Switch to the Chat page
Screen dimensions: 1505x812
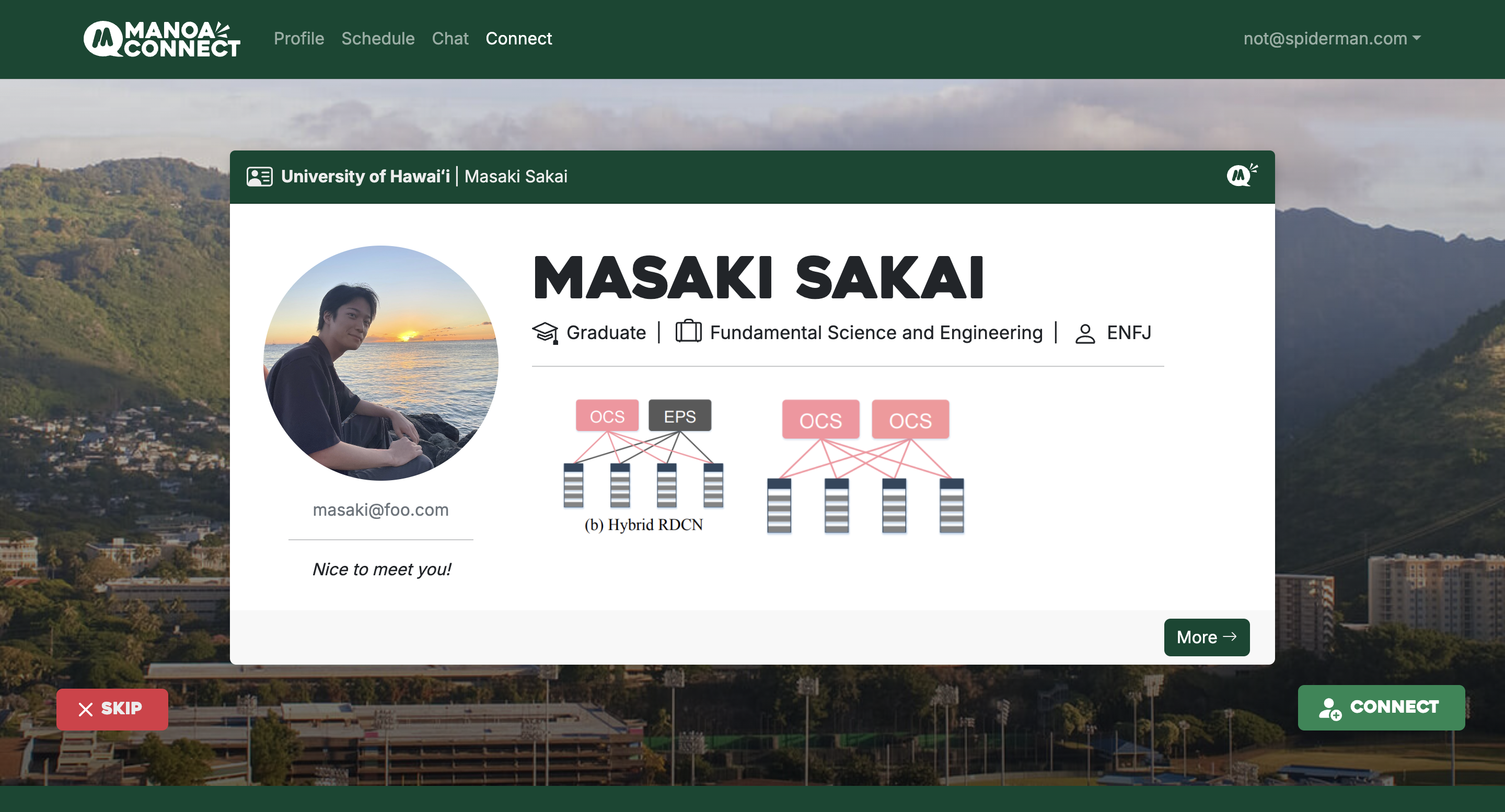coord(450,39)
